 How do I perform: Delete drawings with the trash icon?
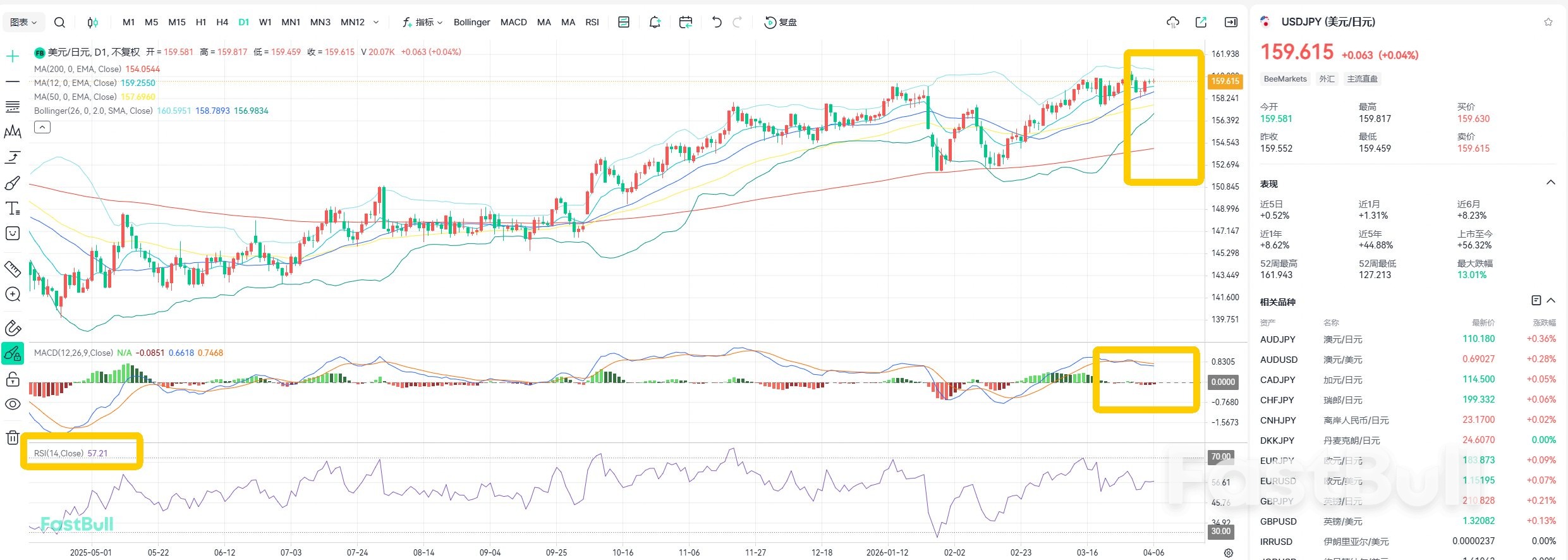click(x=13, y=437)
